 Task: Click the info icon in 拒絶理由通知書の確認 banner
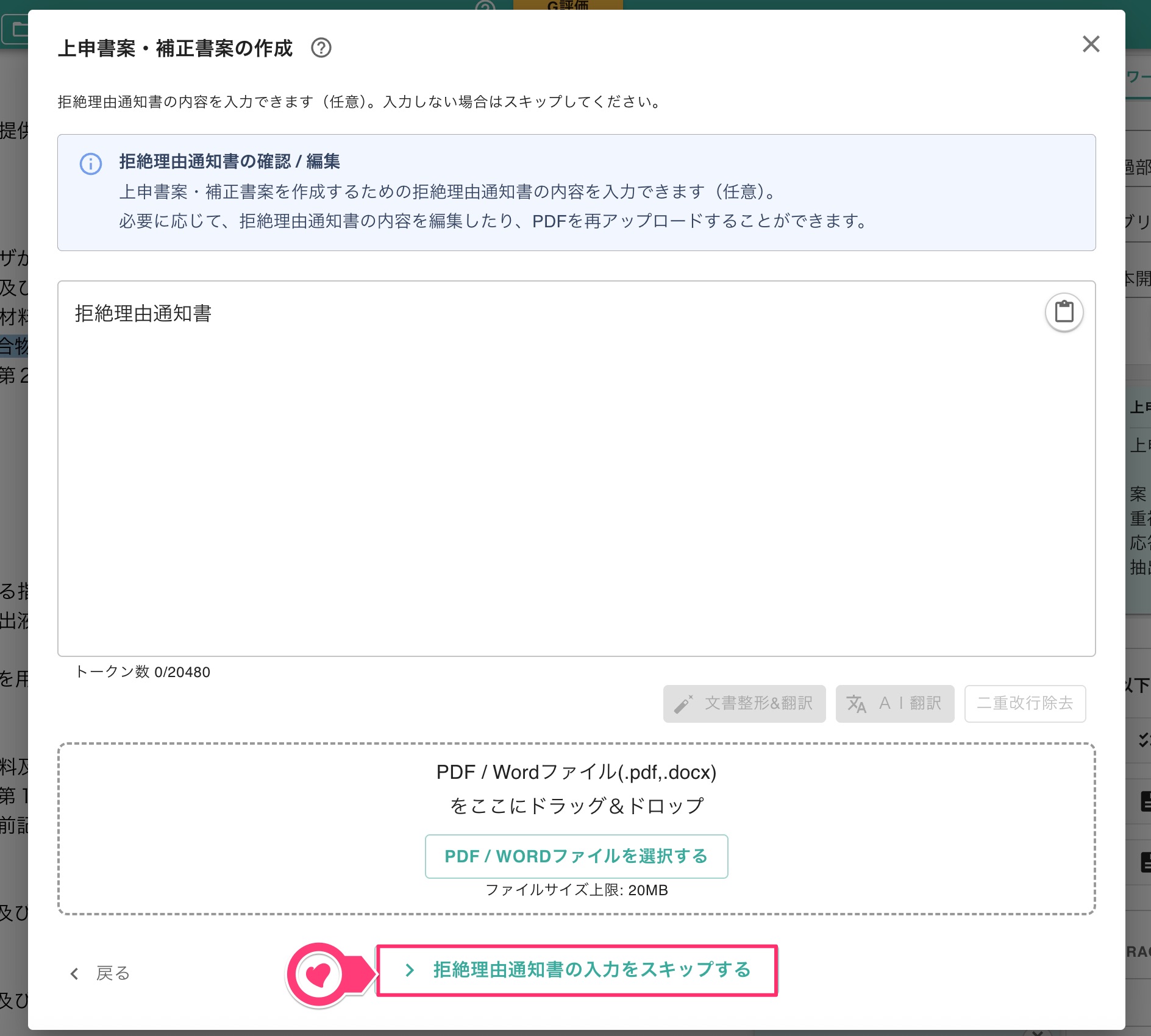pyautogui.click(x=91, y=163)
